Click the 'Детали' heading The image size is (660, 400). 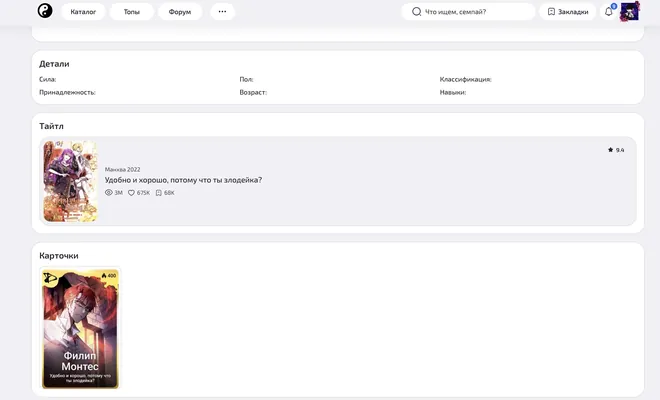[x=54, y=64]
